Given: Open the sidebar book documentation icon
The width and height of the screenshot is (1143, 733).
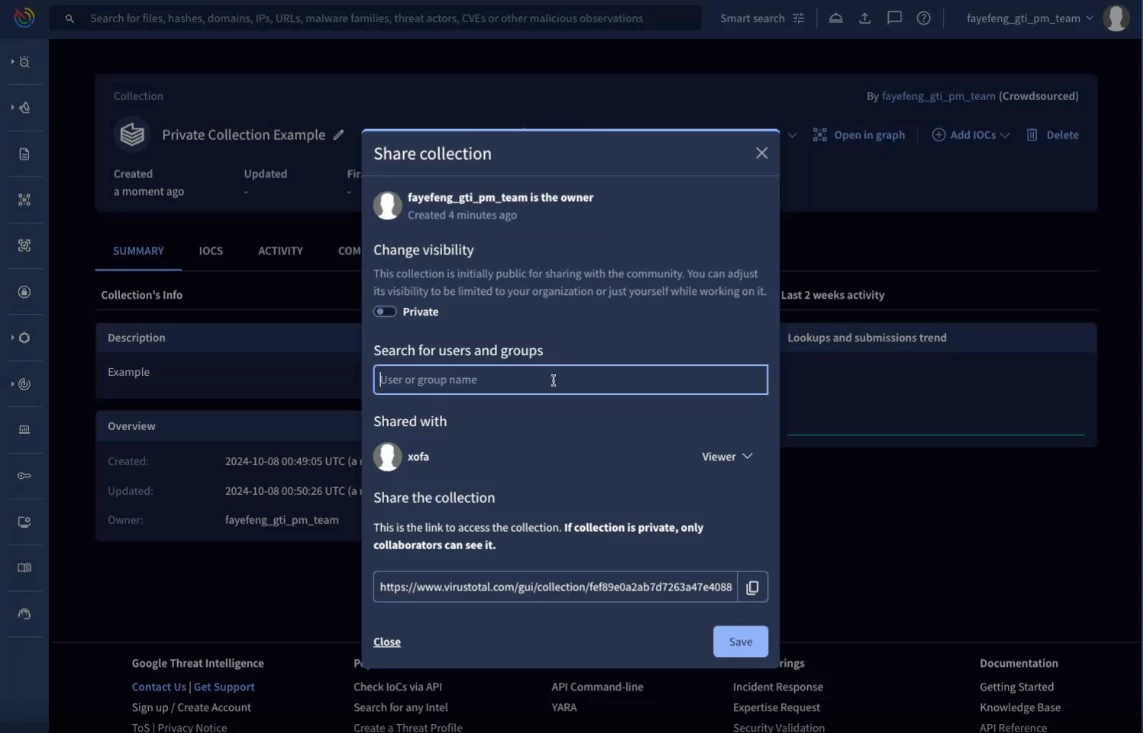Looking at the screenshot, I should pos(24,568).
